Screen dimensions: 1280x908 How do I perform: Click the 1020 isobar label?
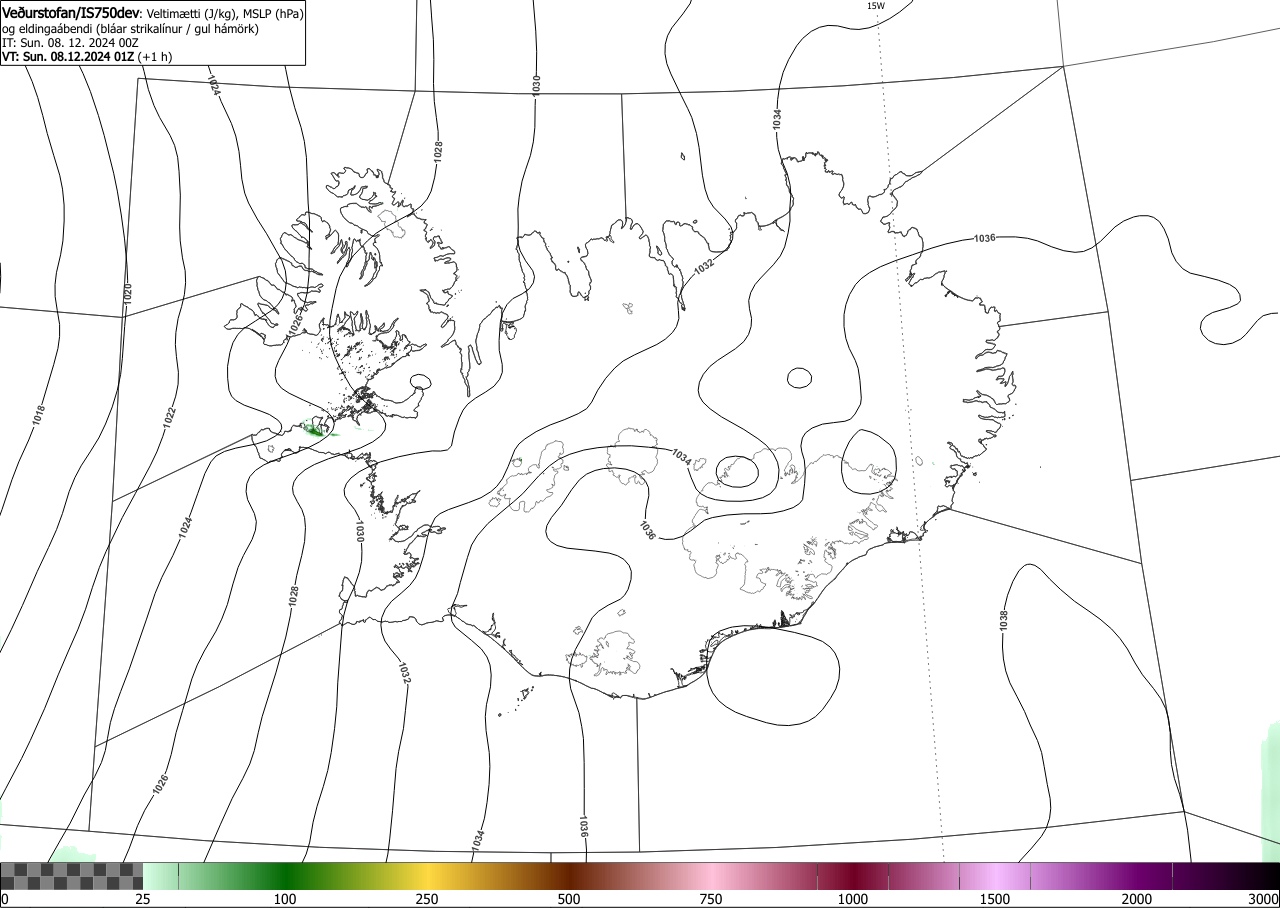click(x=127, y=294)
